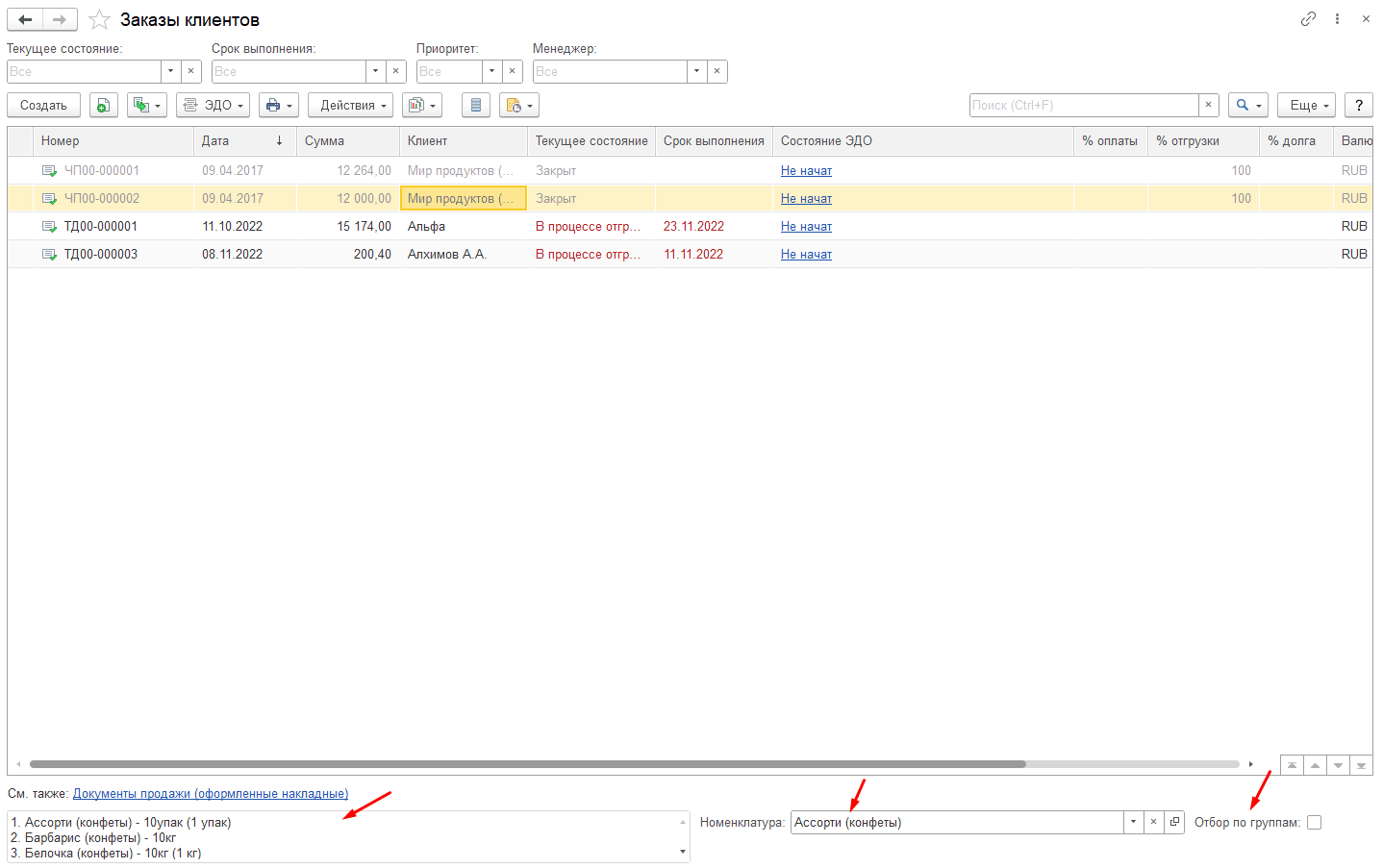Select the deadline cell 11.11.2022
1383x868 pixels.
point(714,254)
